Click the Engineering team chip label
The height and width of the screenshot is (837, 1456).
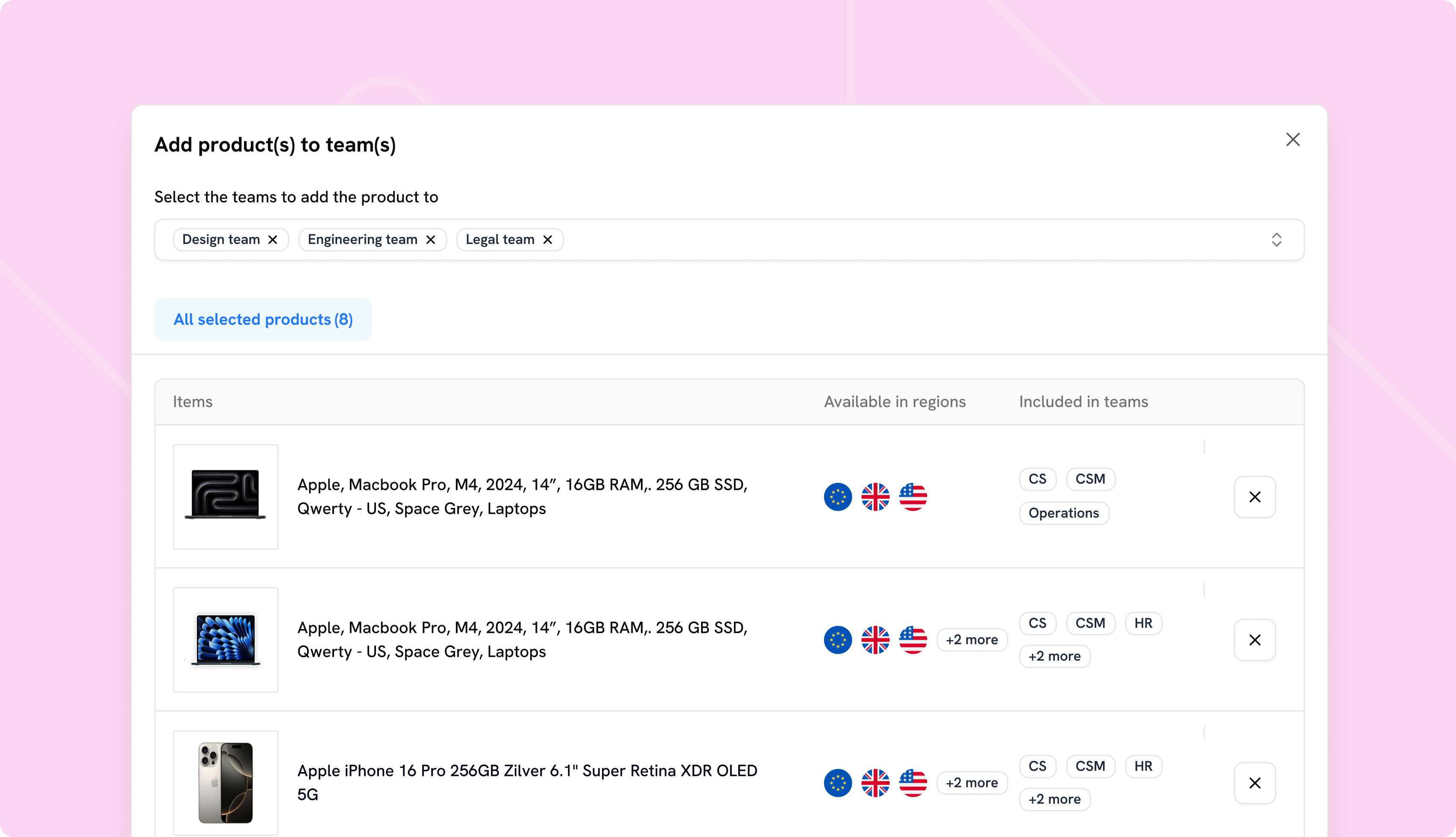click(362, 240)
